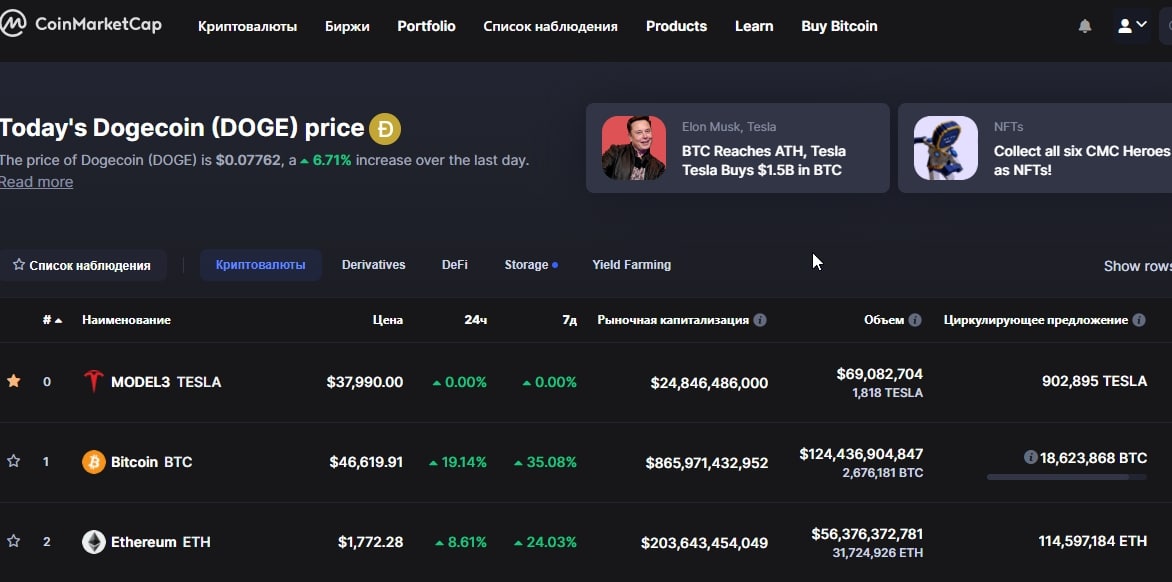1172x582 pixels.
Task: Open Learn menu
Action: [754, 26]
